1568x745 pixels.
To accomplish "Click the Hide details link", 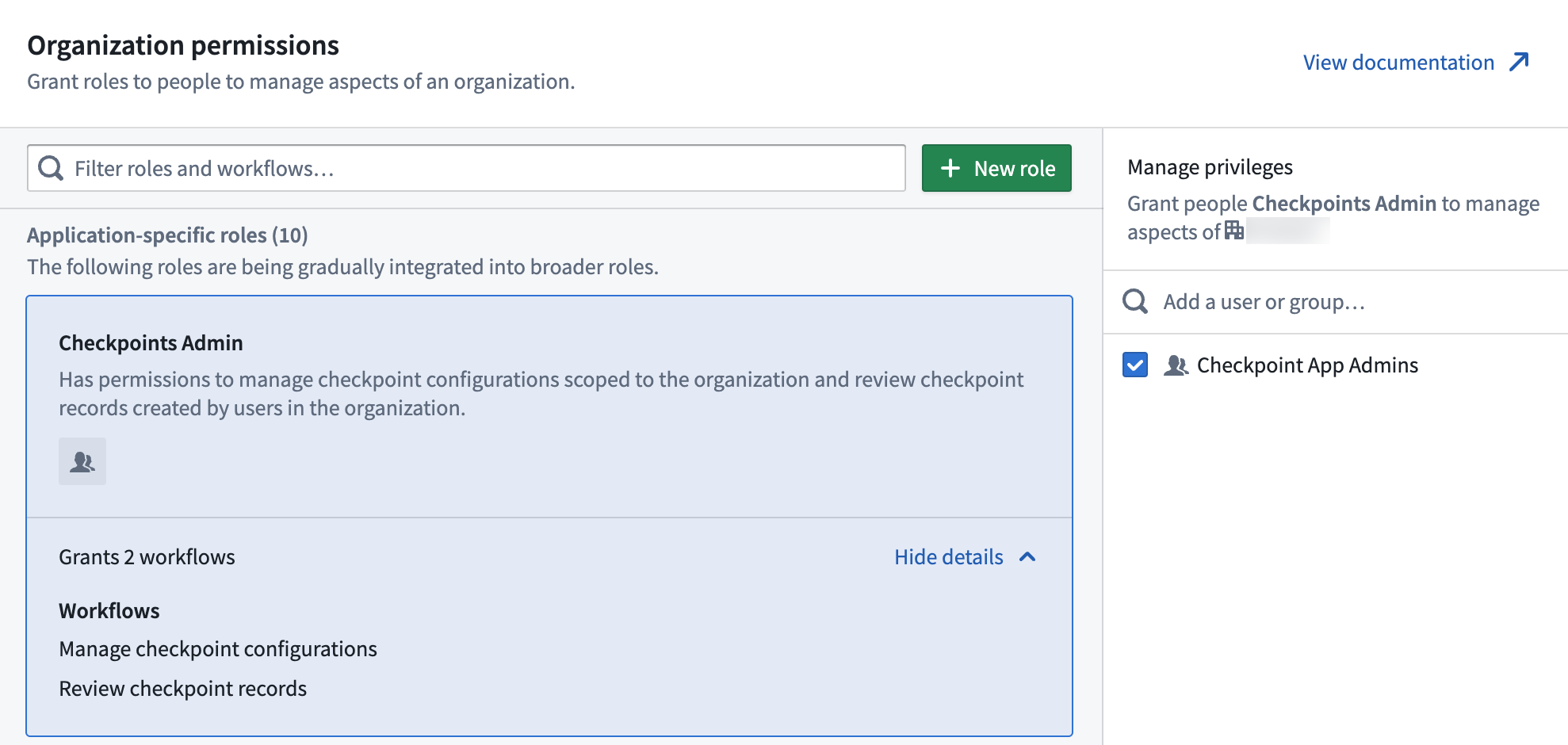I will (x=949, y=557).
